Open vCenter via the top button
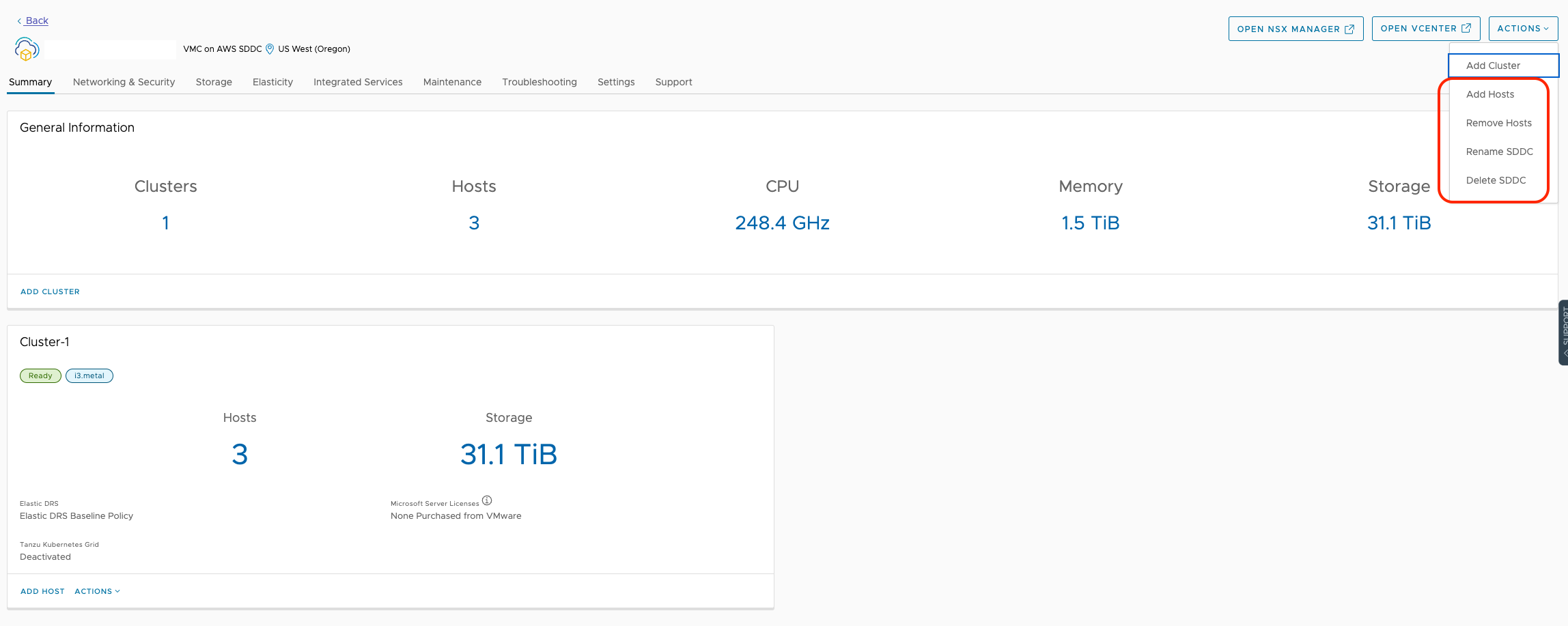Screen dimensions: 1568x626 point(1426,29)
